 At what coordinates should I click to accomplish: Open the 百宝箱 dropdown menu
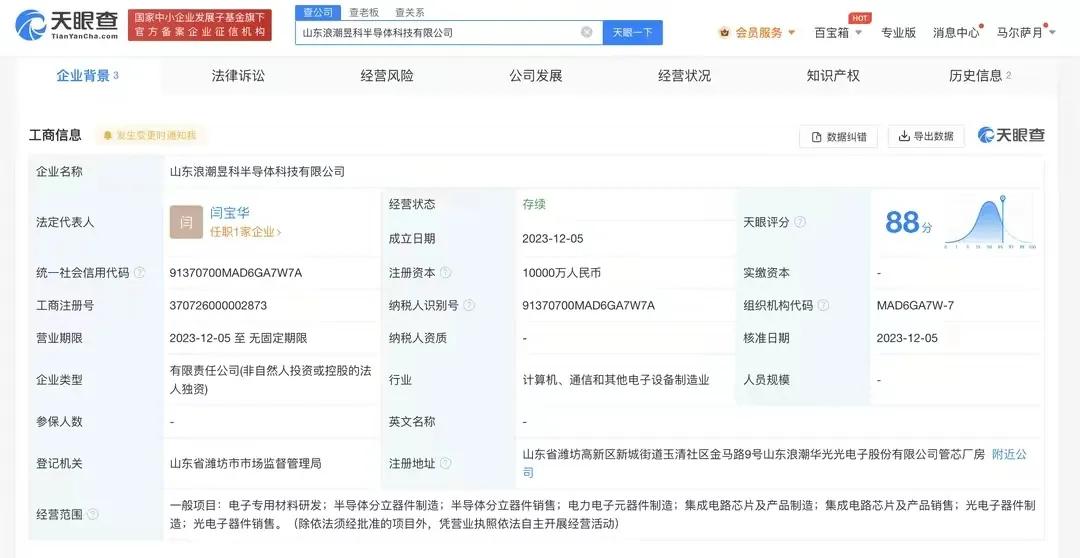pyautogui.click(x=838, y=32)
